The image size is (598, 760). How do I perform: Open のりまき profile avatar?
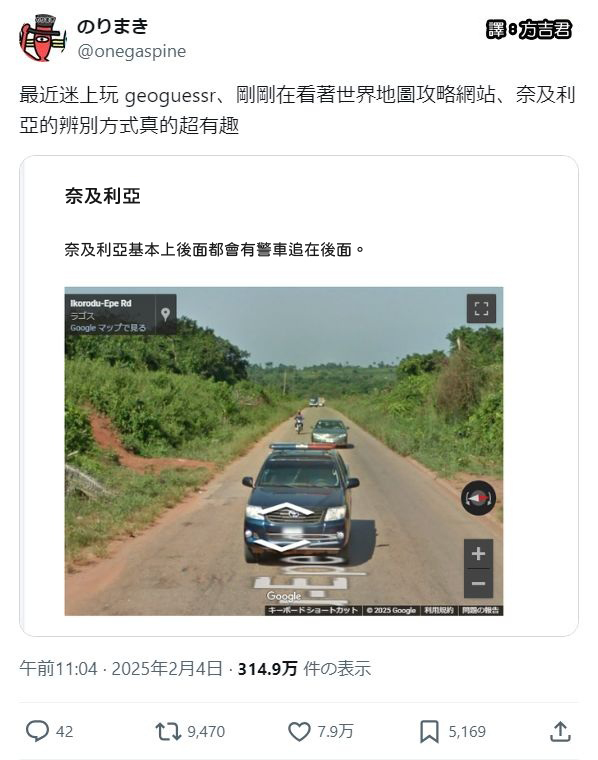[x=43, y=38]
